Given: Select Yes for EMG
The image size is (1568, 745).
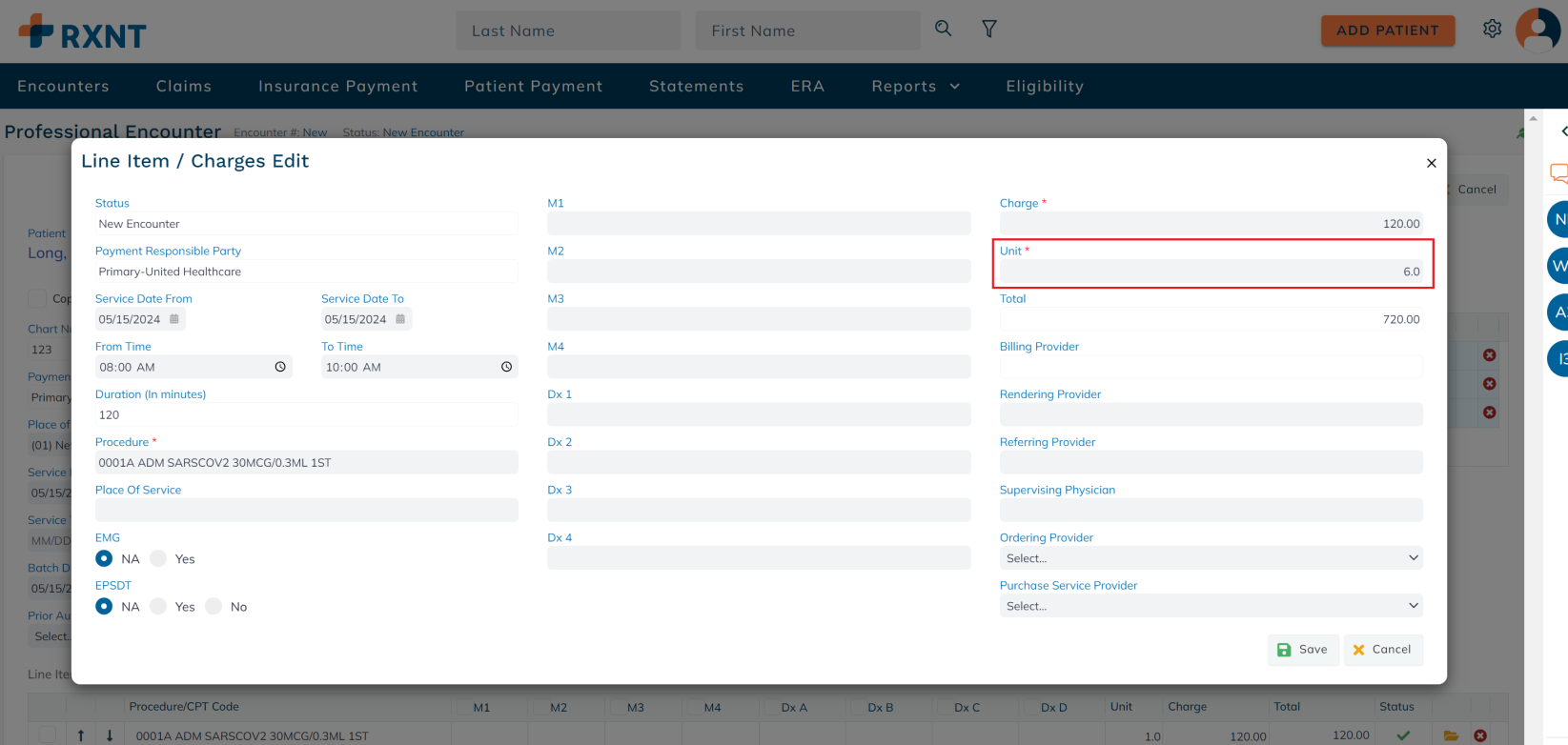Looking at the screenshot, I should tap(159, 558).
